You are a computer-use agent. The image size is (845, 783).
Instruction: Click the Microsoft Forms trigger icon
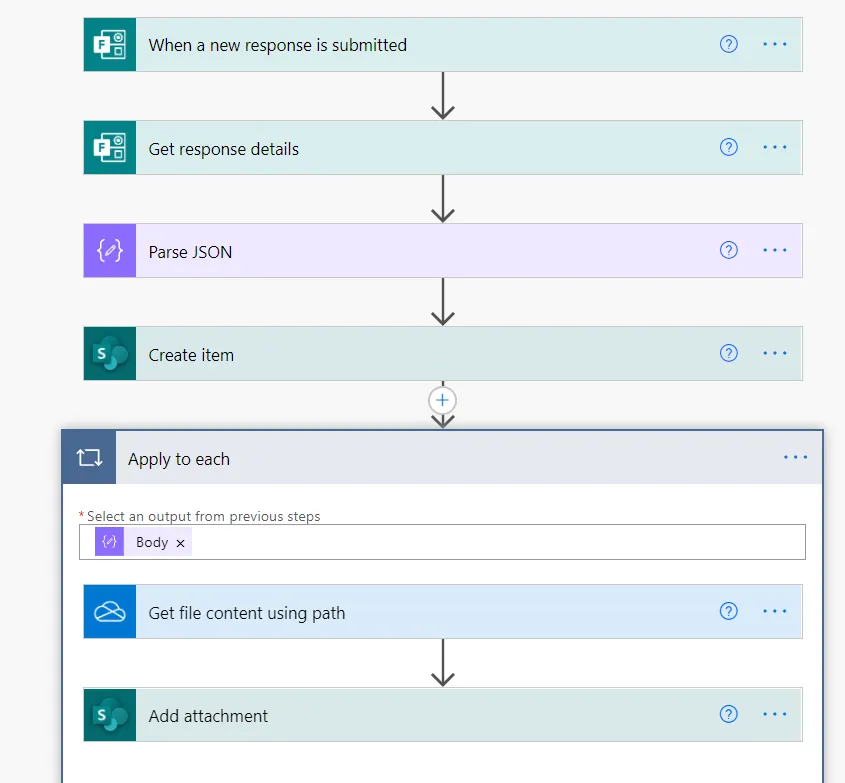pyautogui.click(x=109, y=44)
